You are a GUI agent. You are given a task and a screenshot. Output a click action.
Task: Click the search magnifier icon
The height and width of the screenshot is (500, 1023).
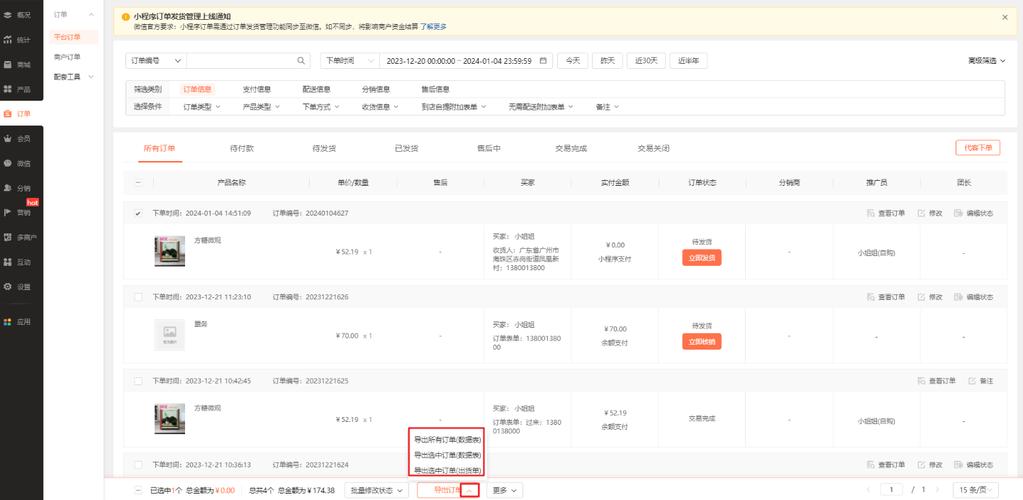tap(301, 61)
